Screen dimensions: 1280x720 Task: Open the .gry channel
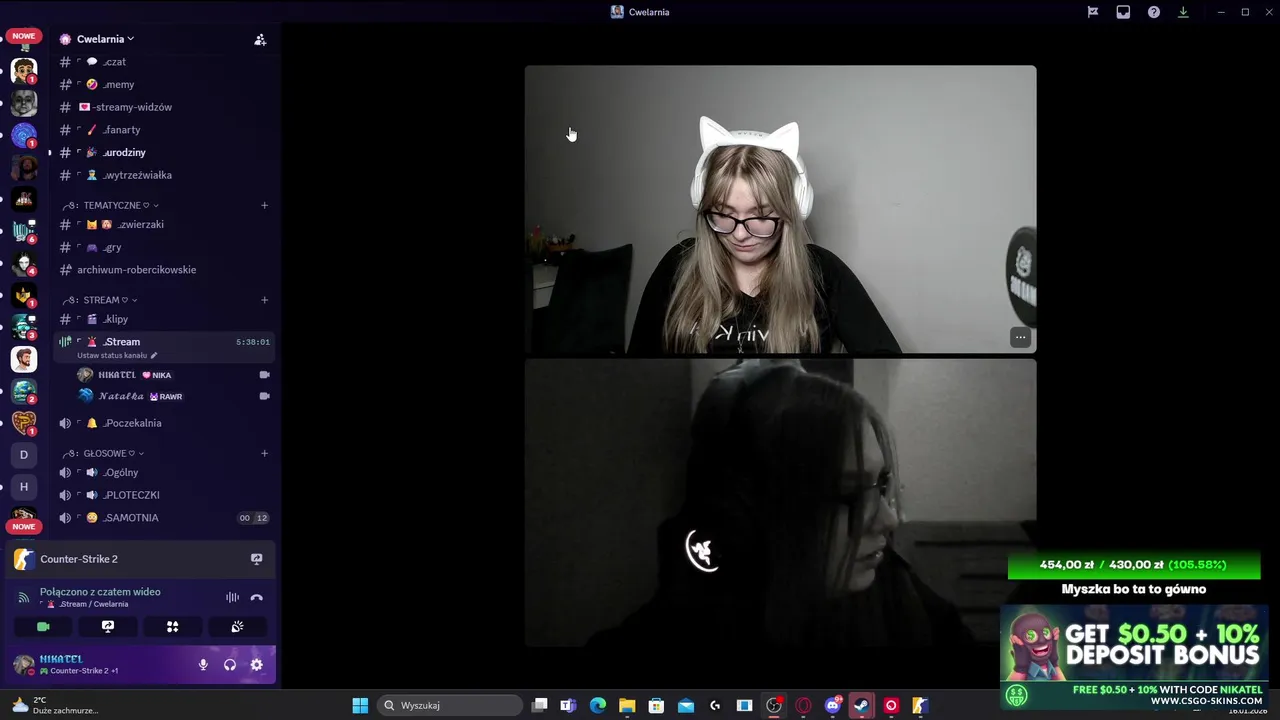click(x=164, y=247)
